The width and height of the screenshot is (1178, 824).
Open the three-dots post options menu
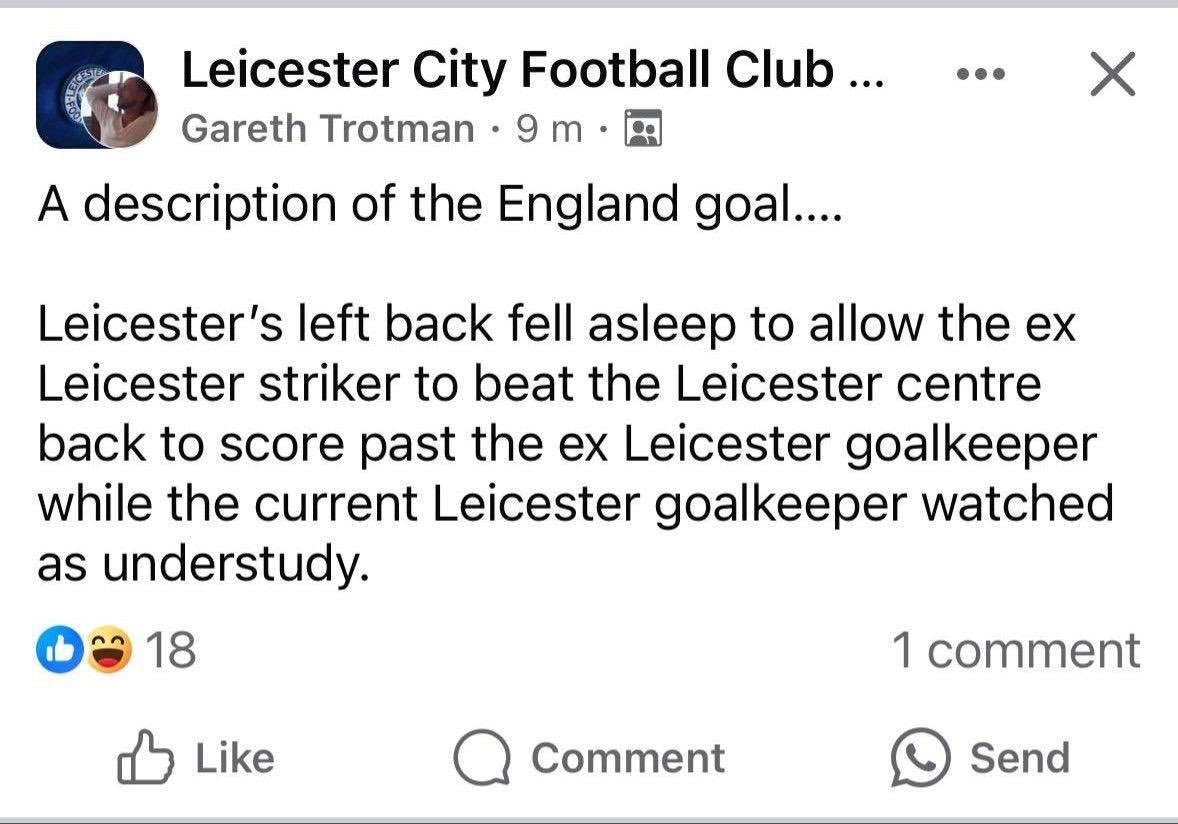click(980, 74)
